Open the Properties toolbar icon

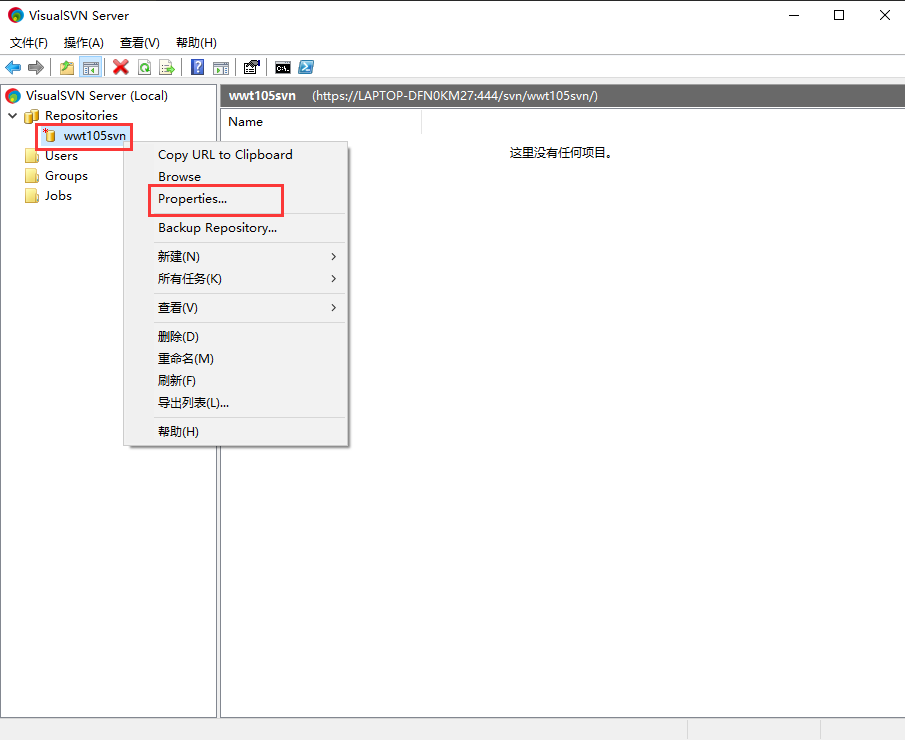coord(252,67)
